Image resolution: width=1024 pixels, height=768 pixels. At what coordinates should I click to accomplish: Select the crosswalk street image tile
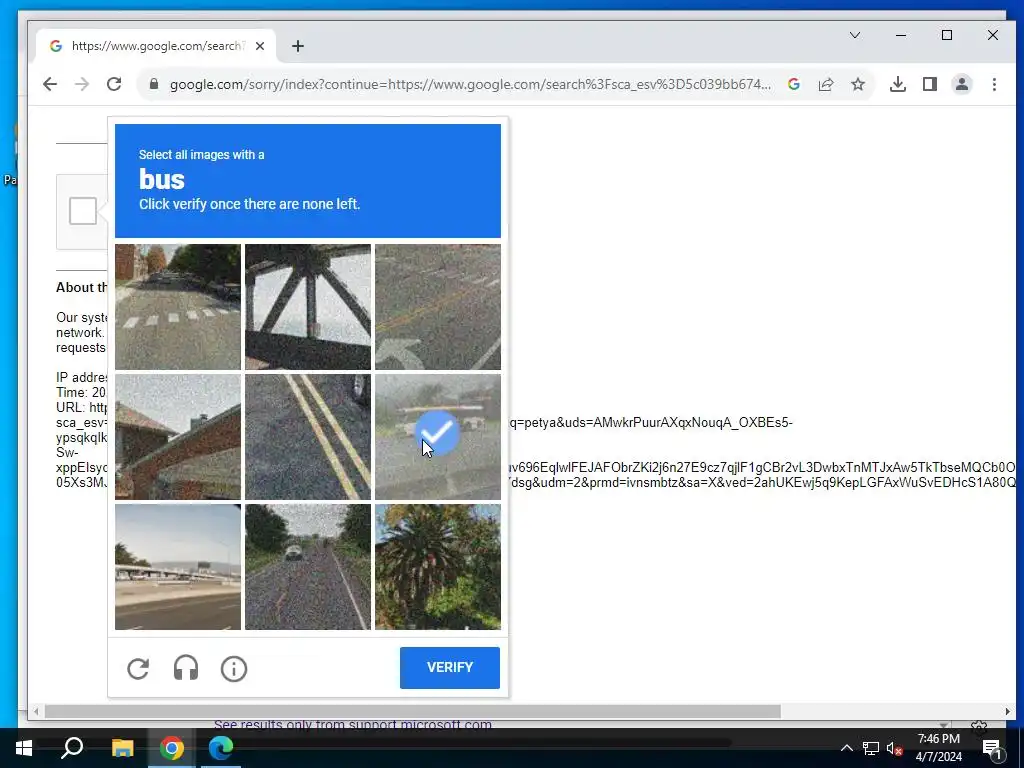pos(178,307)
